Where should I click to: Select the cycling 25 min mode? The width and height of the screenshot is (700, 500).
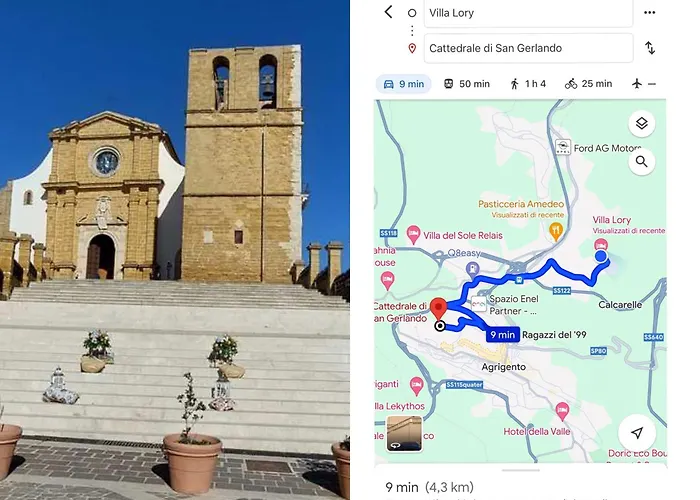[x=588, y=84]
